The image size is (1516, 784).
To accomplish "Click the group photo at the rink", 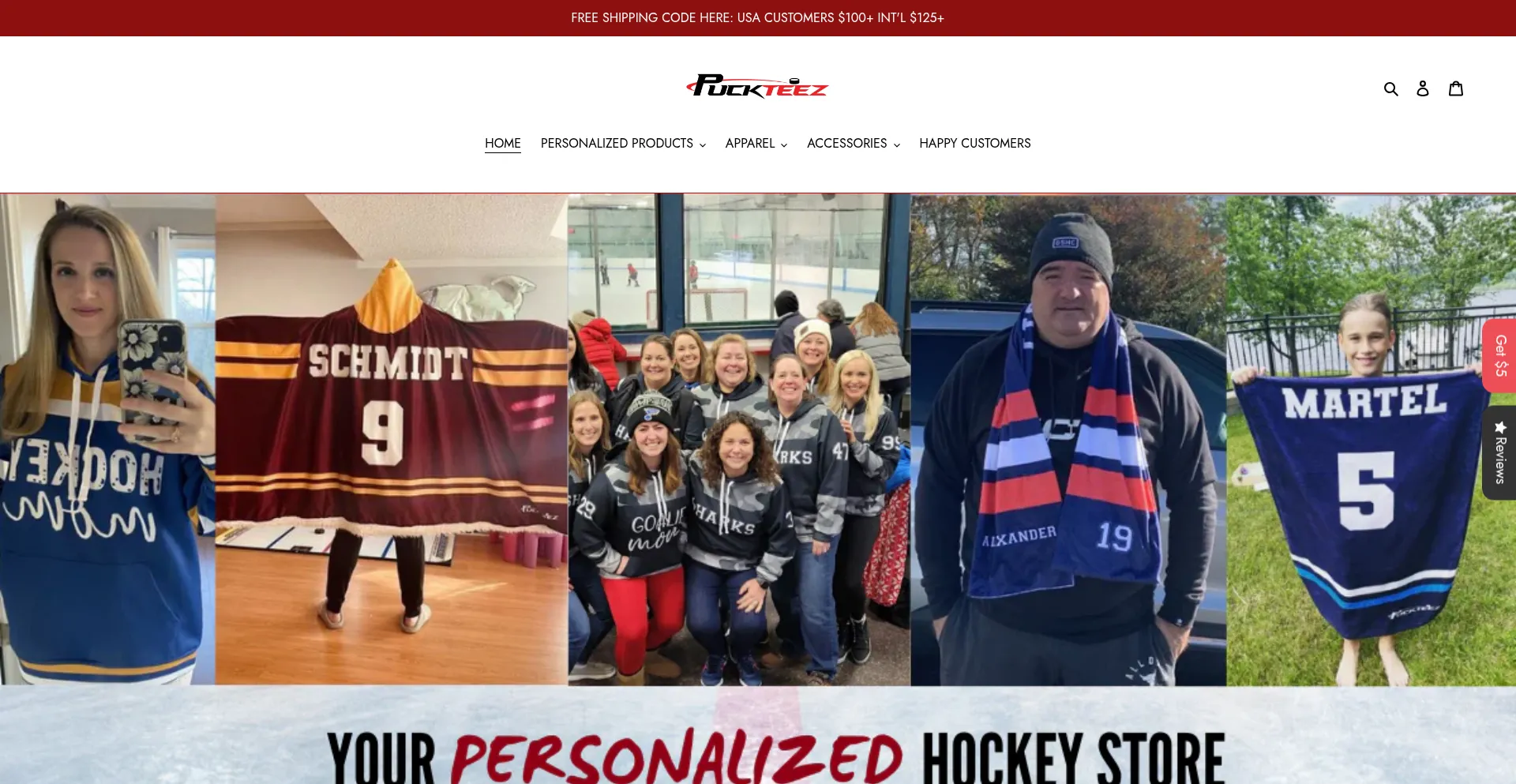I will [x=739, y=439].
